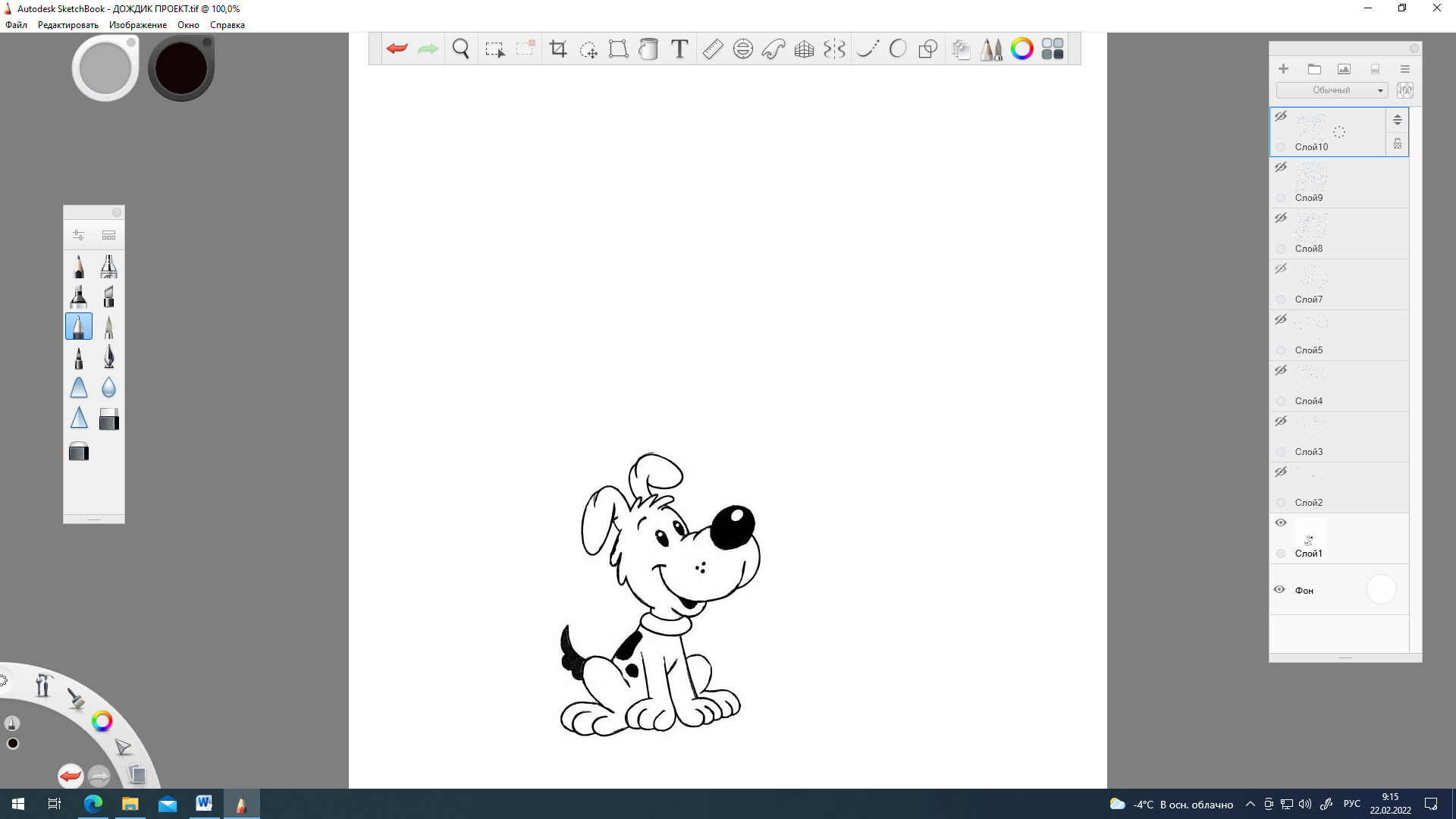1456x819 pixels.
Task: Toggle lock on Слой10 layer
Action: pyautogui.click(x=1398, y=144)
